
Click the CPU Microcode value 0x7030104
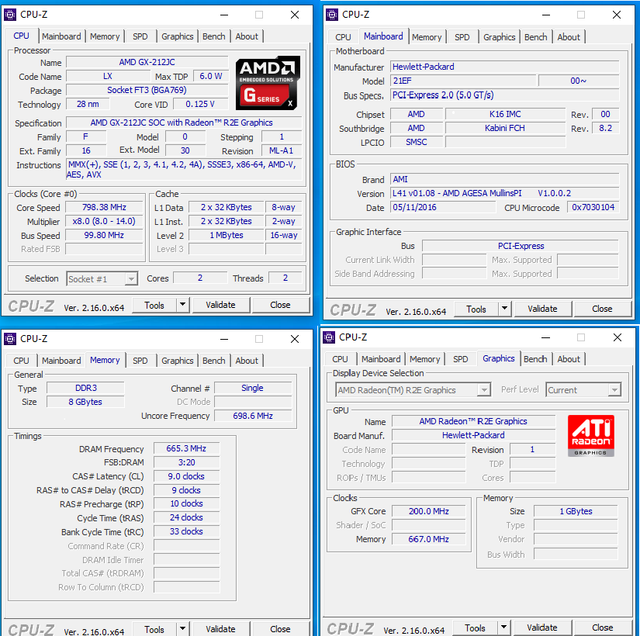pyautogui.click(x=593, y=207)
